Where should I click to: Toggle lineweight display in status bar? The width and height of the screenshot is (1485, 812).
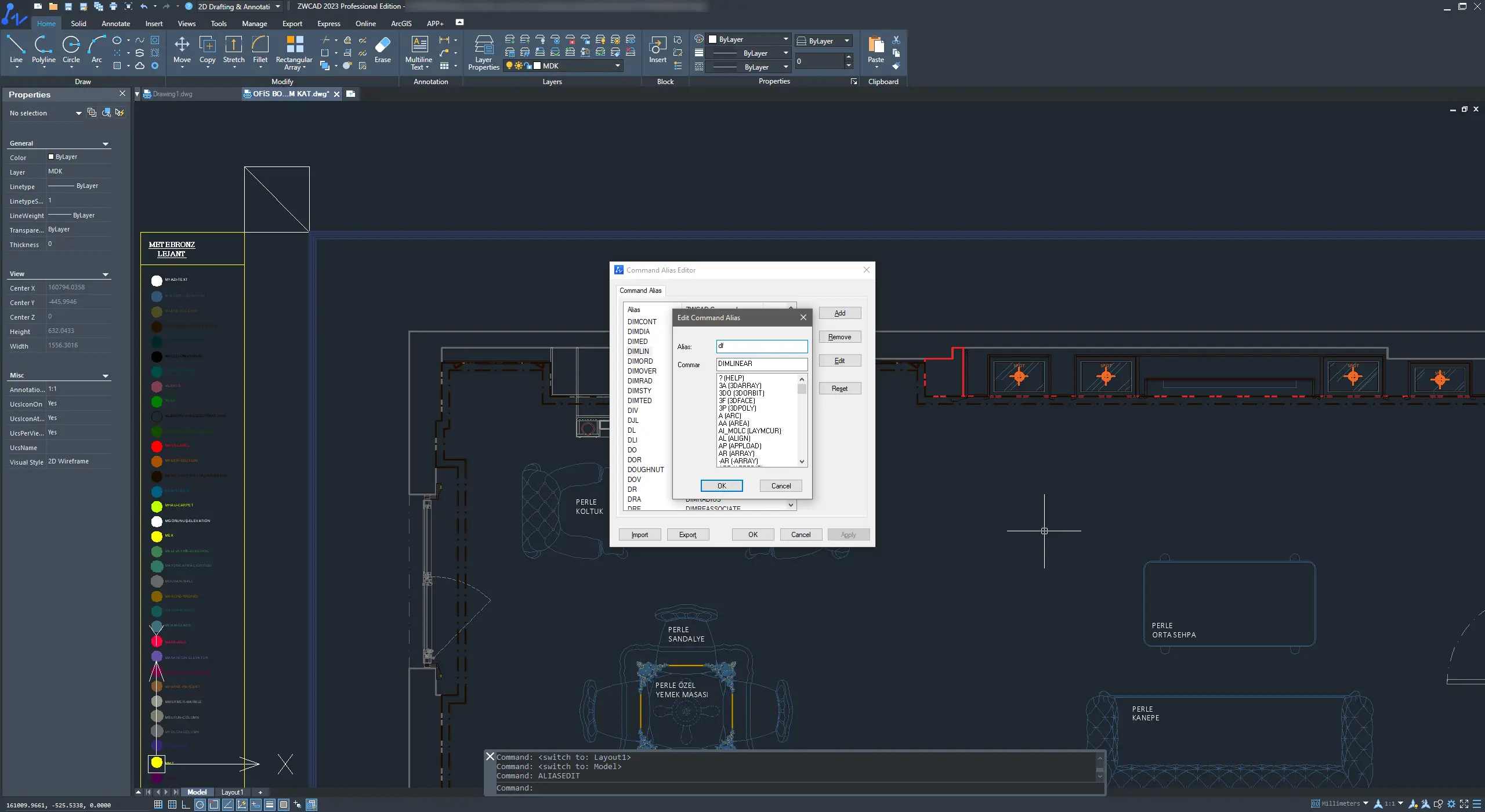pos(270,804)
